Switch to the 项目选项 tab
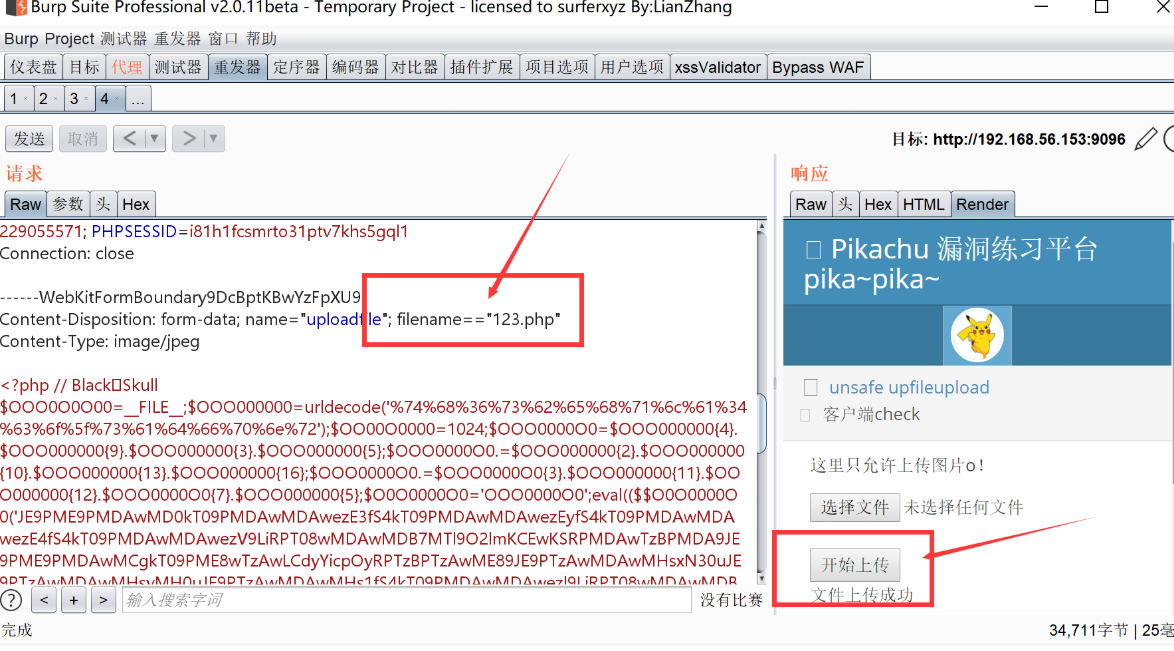The width and height of the screenshot is (1174, 651). pyautogui.click(x=557, y=67)
